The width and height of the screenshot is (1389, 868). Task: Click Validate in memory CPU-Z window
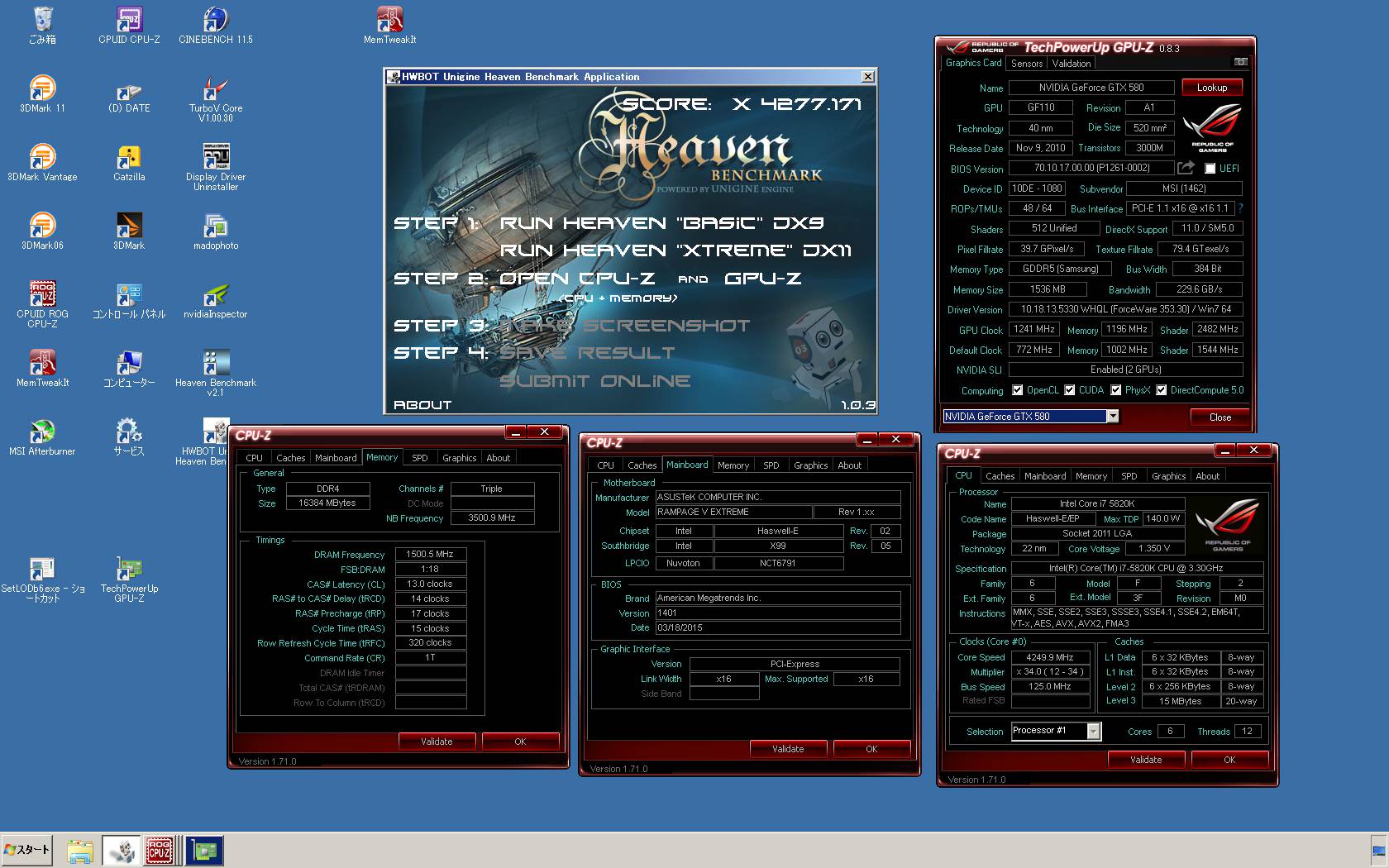coord(437,742)
